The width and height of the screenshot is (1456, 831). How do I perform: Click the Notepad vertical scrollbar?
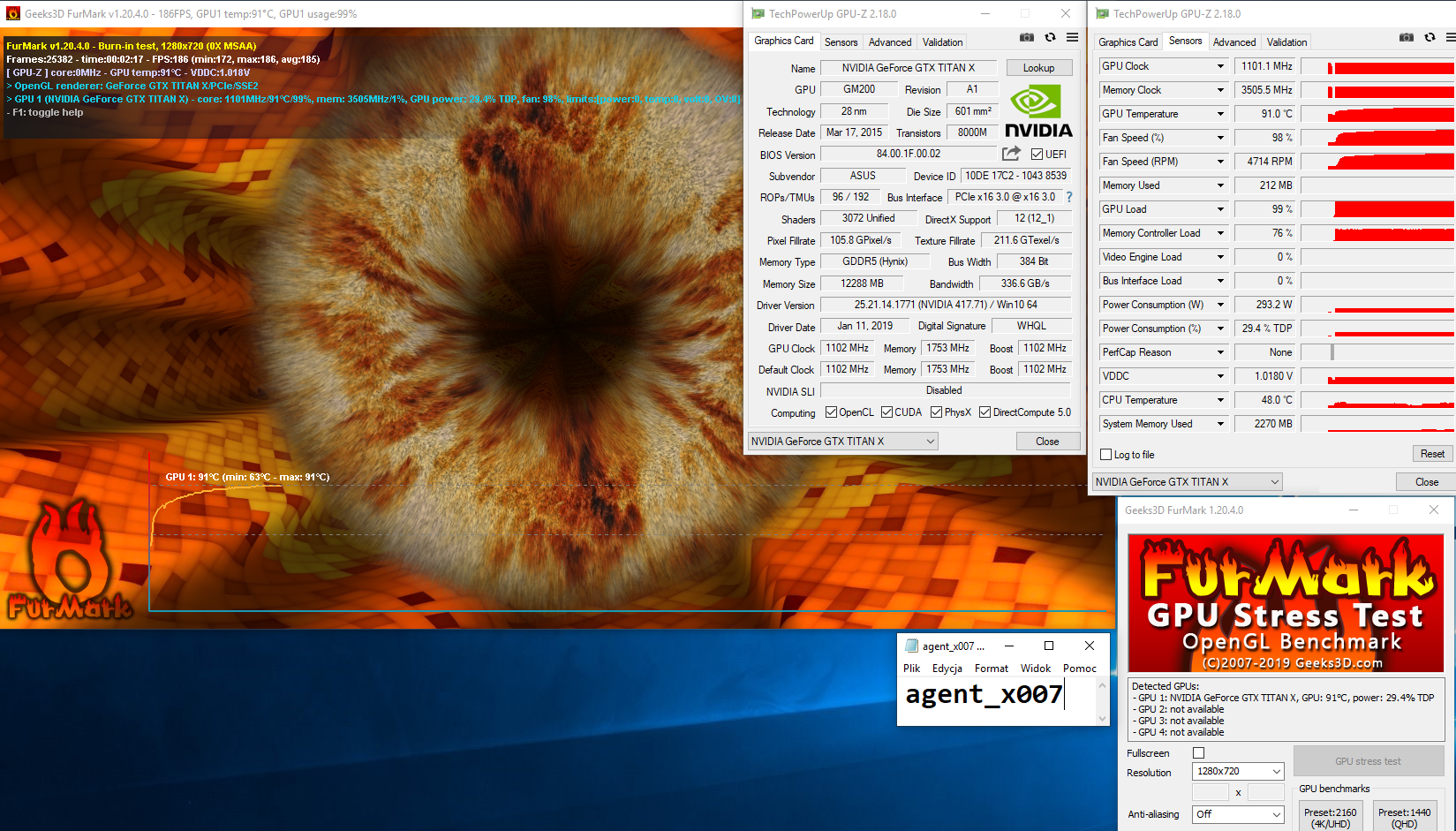(1102, 702)
